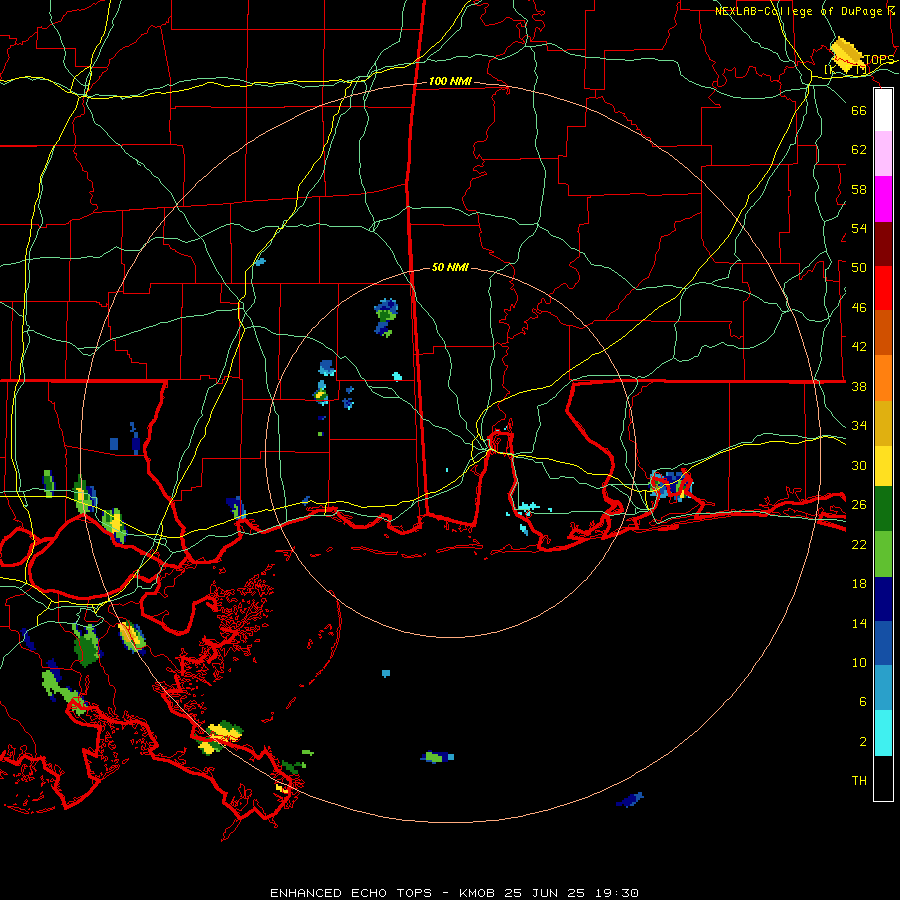Click the legend value "34"

click(x=859, y=425)
